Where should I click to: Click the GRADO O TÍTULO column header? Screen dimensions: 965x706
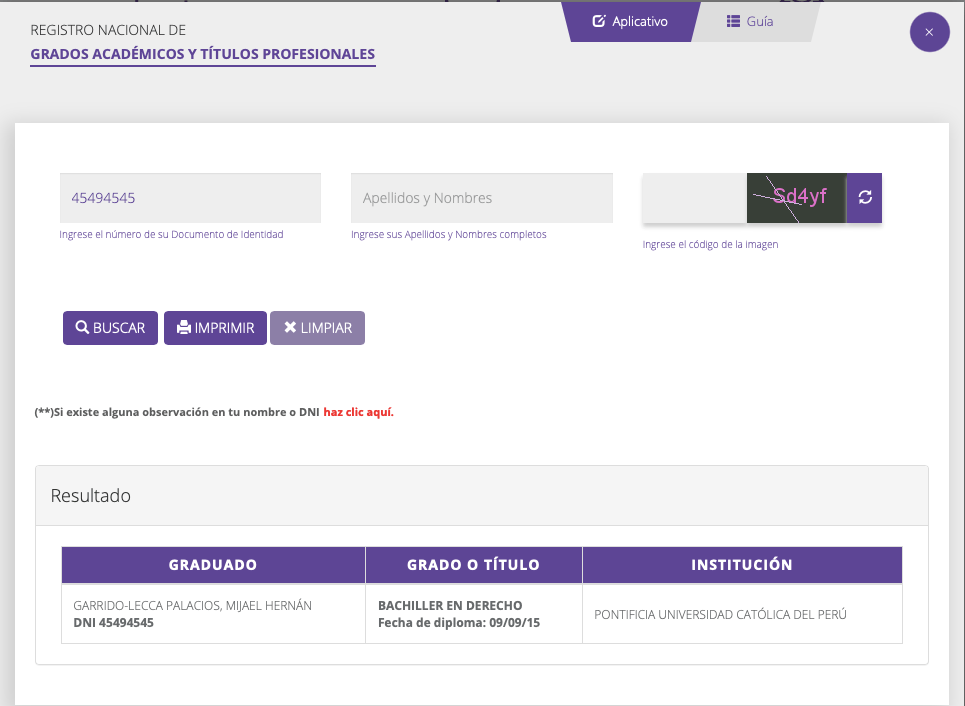pyautogui.click(x=473, y=565)
